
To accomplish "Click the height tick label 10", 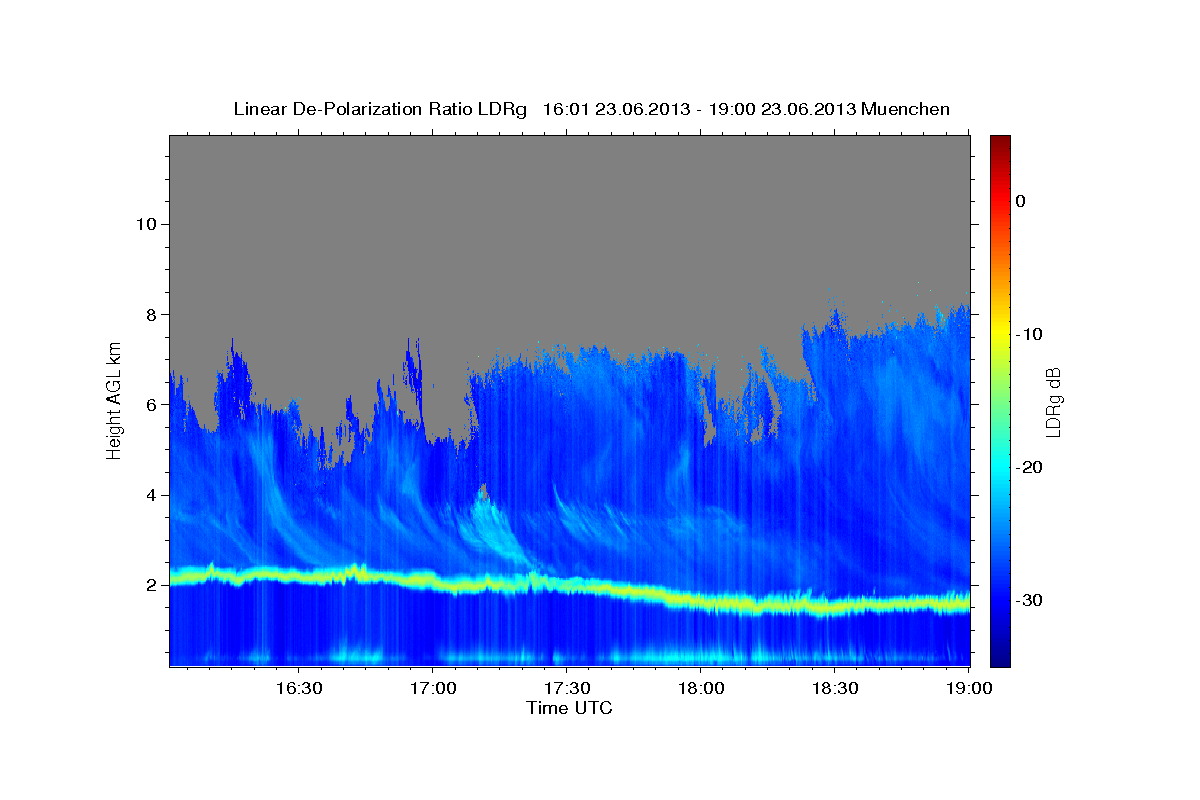I will [146, 224].
